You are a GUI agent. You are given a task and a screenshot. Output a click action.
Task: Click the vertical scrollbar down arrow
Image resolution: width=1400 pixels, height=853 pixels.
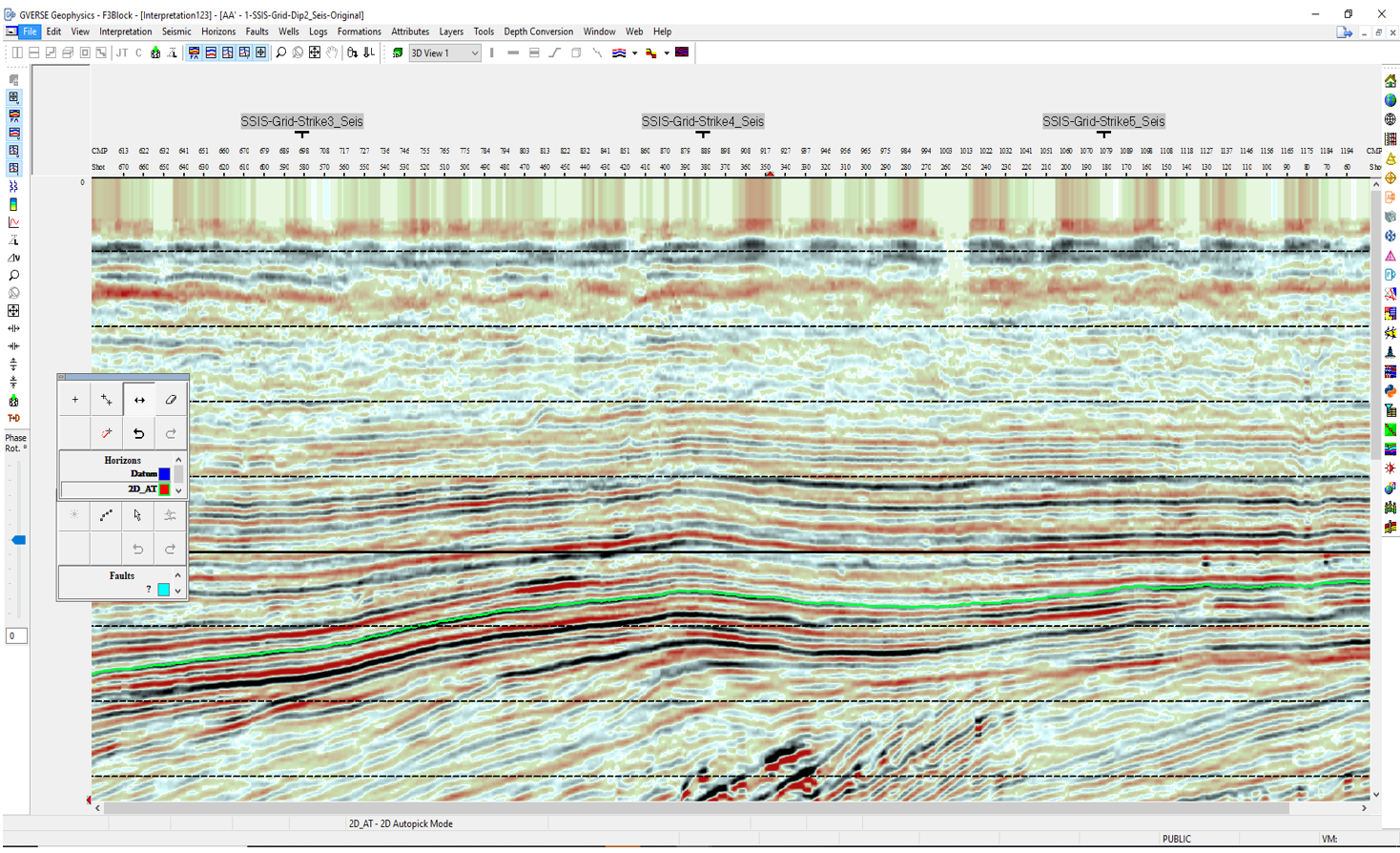coord(1375,794)
